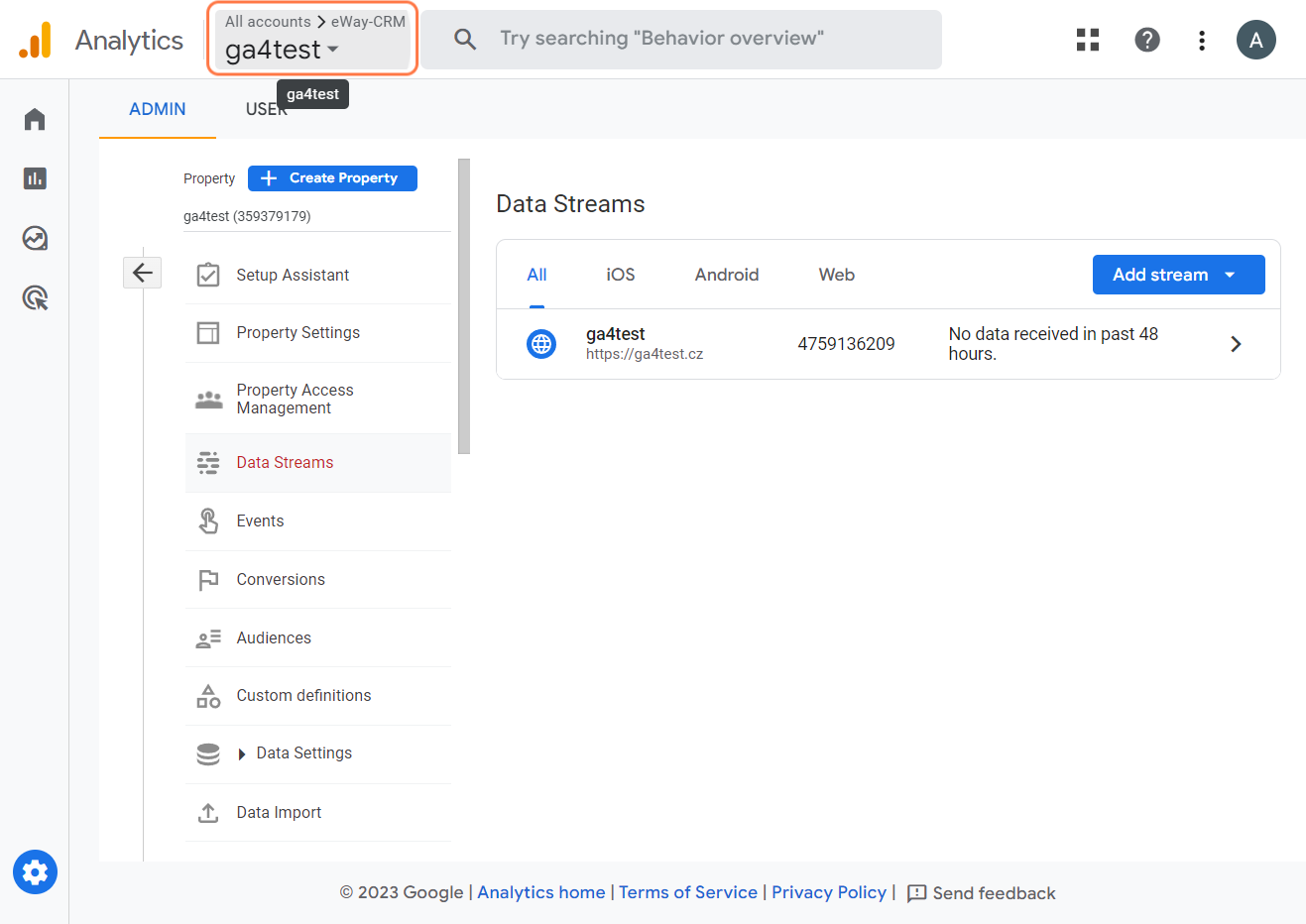Click the Google Analytics logo
Screen dimensions: 1306x924
(x=35, y=40)
